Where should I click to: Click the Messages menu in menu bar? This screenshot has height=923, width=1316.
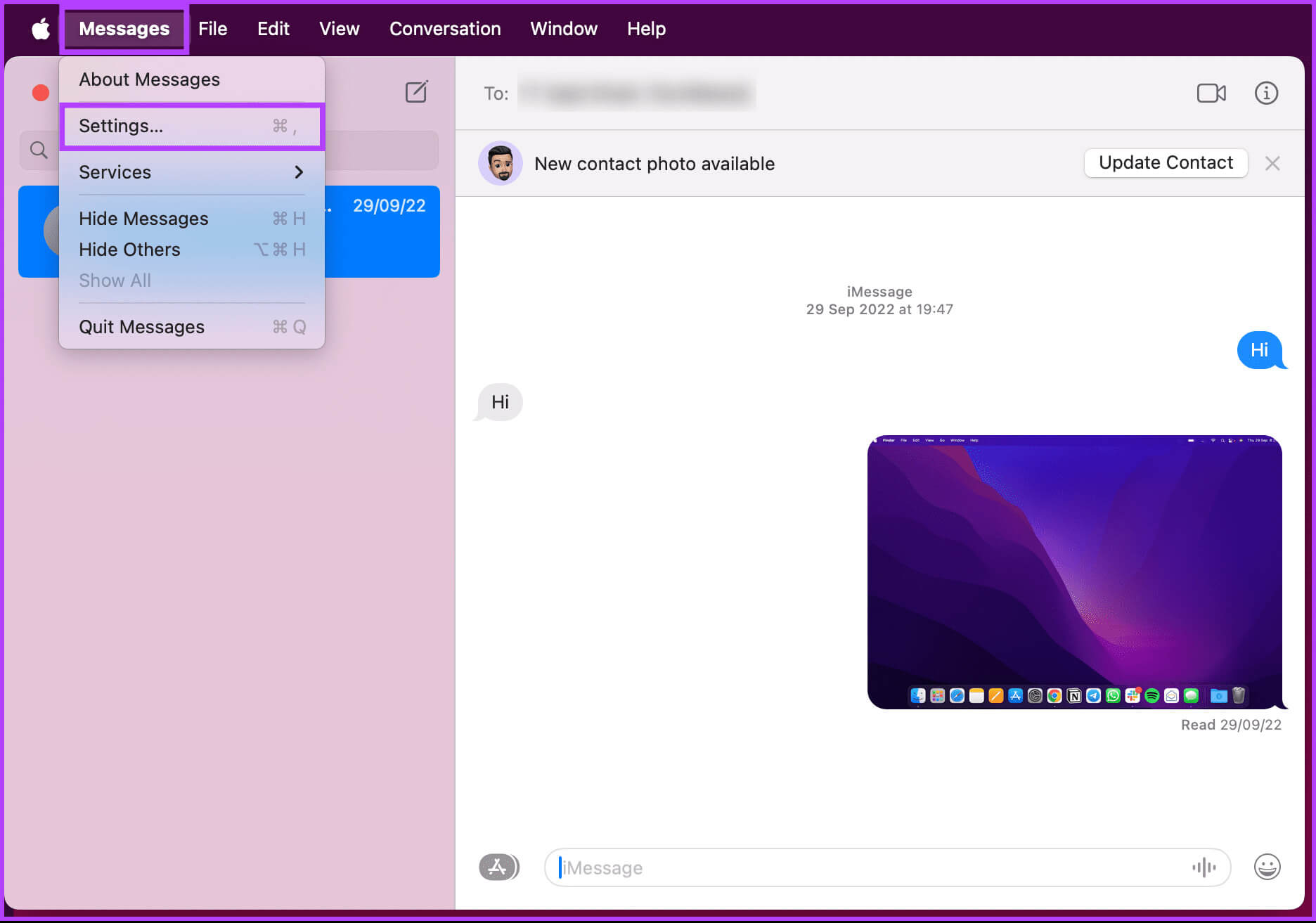(x=124, y=29)
